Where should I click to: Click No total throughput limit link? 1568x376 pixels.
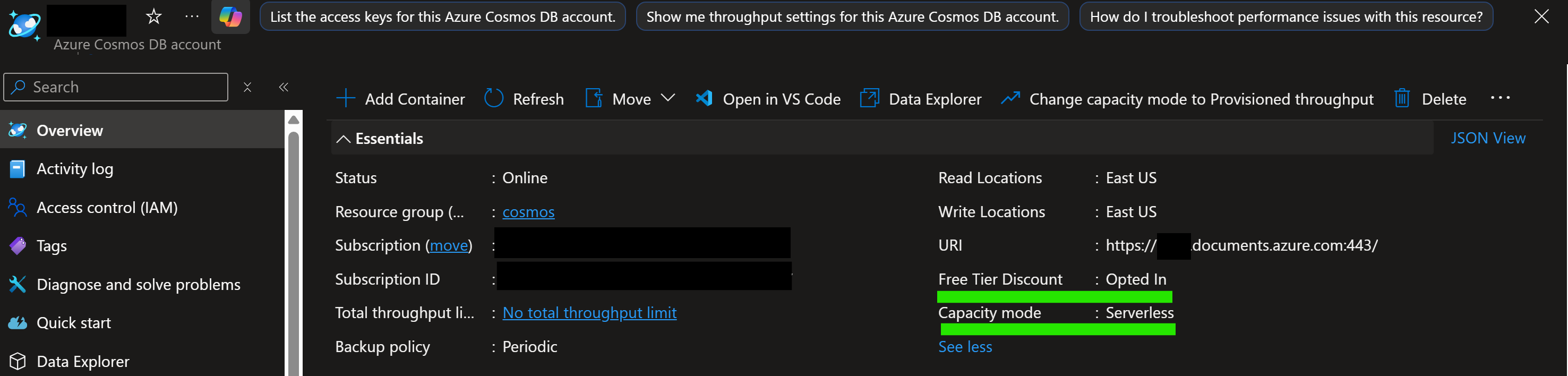tap(589, 313)
